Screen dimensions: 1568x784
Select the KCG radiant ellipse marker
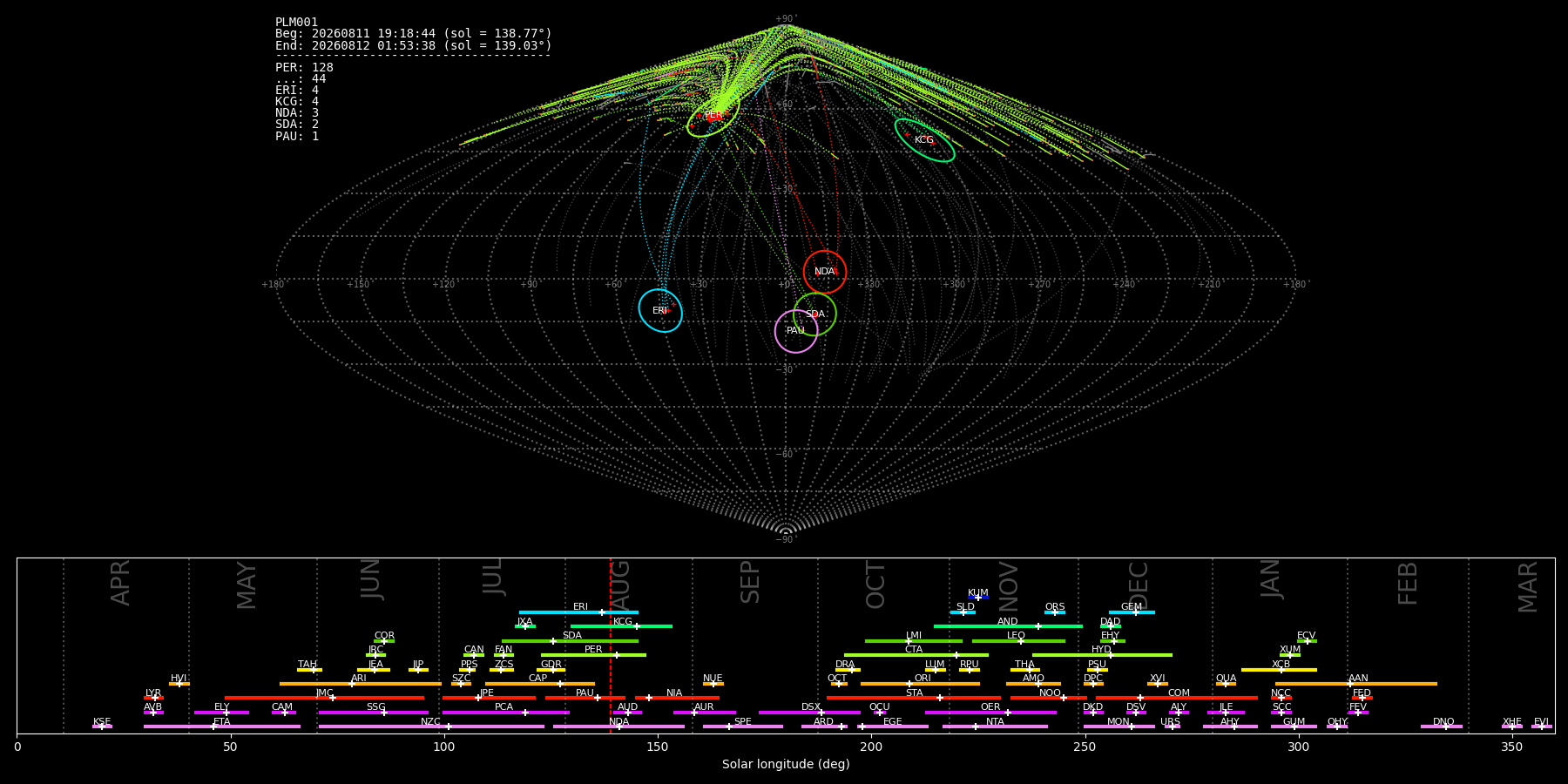tap(924, 140)
